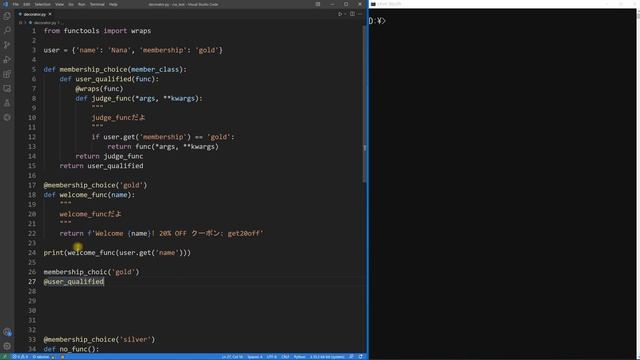
Task: Click the user dictionary assignment on line 3
Action: [133, 50]
